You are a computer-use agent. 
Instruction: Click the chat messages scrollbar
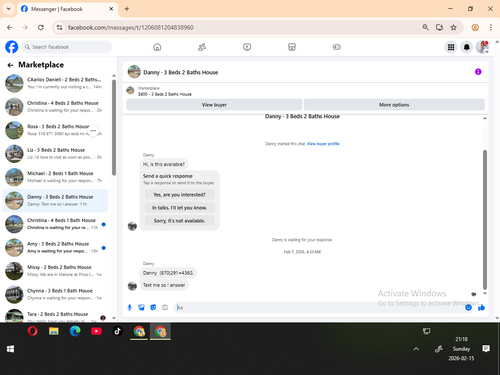(x=485, y=220)
